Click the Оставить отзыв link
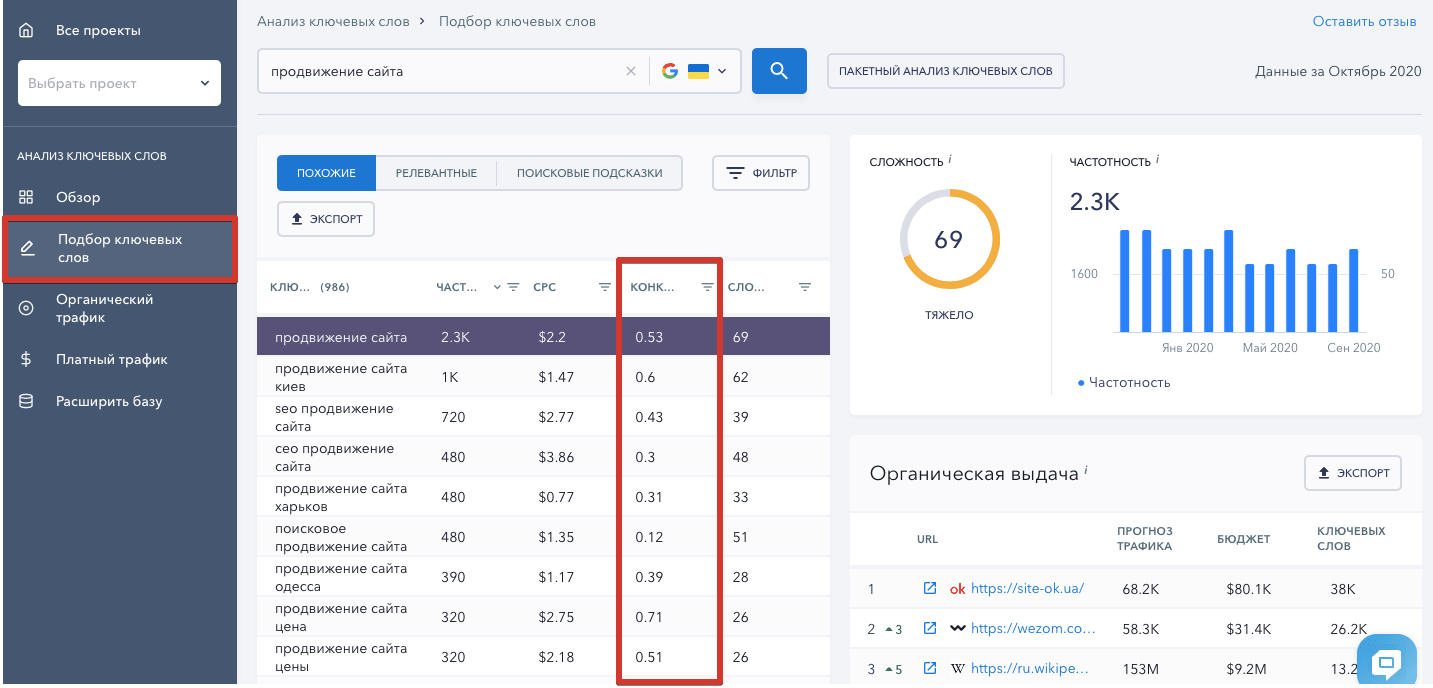This screenshot has height=688, width=1433. (x=1364, y=21)
